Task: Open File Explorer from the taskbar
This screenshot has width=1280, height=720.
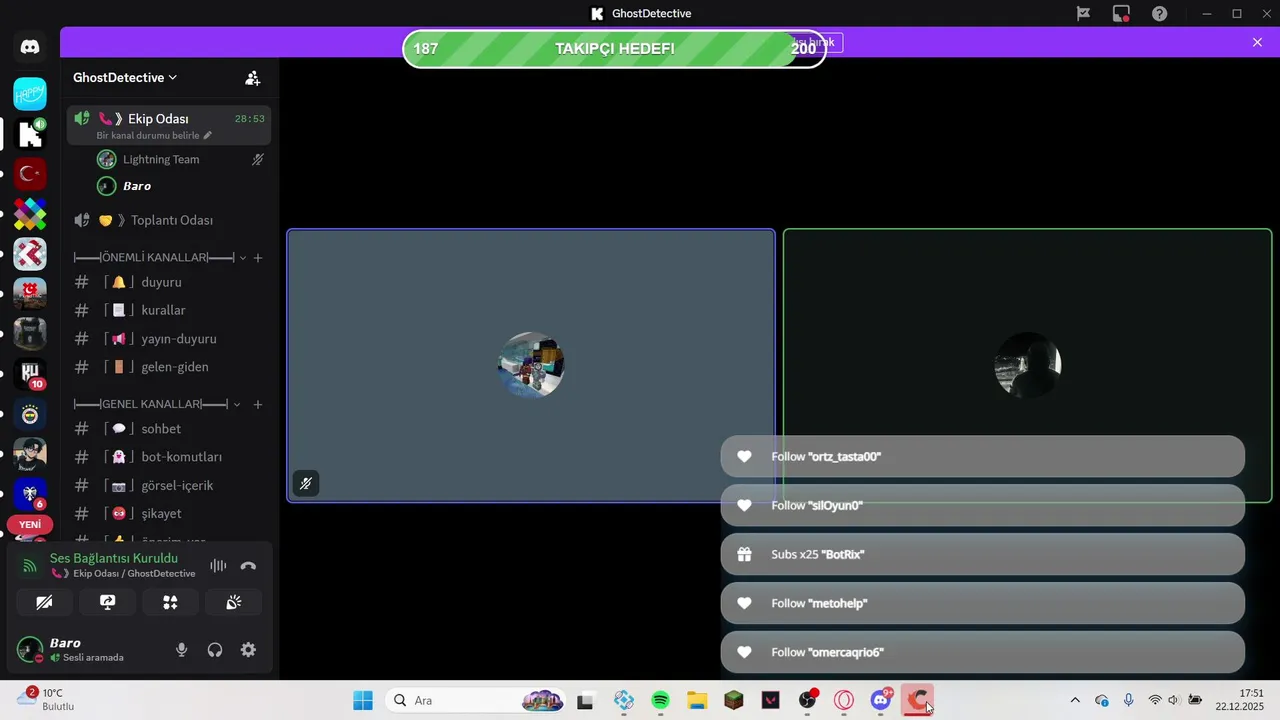Action: point(697,700)
